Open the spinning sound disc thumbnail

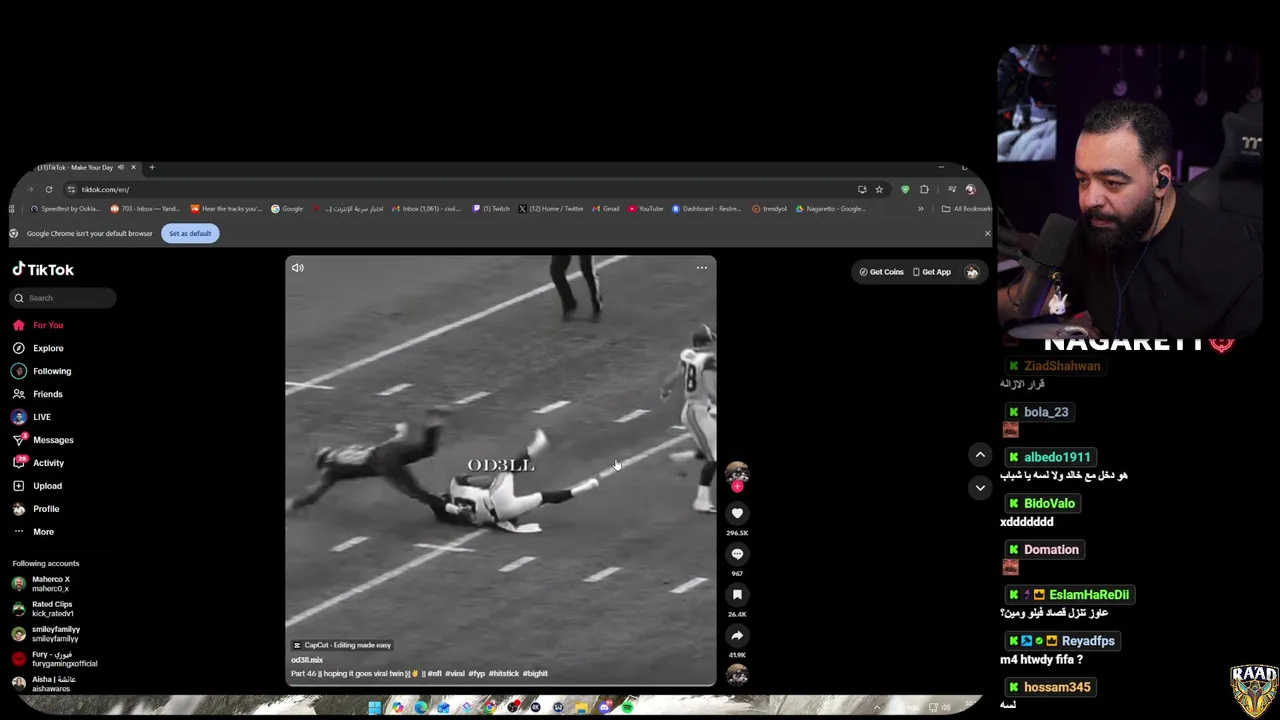[737, 675]
